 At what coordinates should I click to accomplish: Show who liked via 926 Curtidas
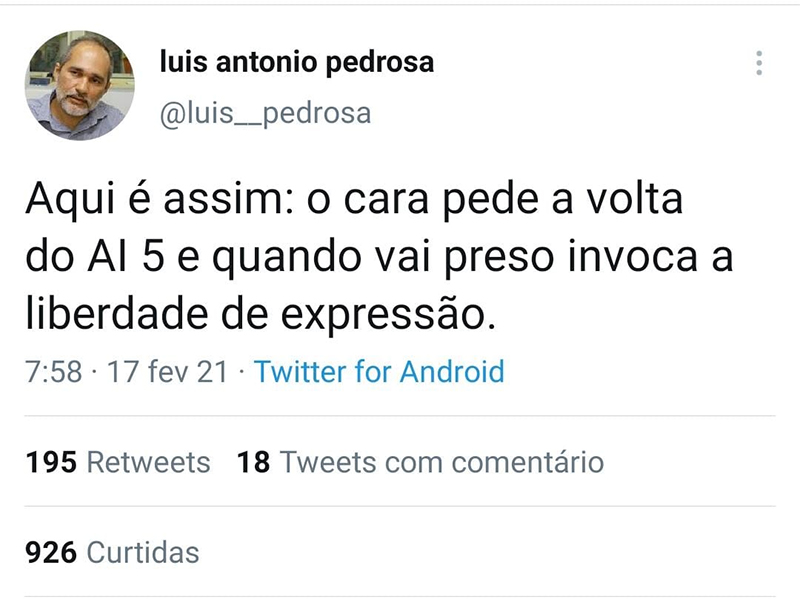[x=111, y=552]
